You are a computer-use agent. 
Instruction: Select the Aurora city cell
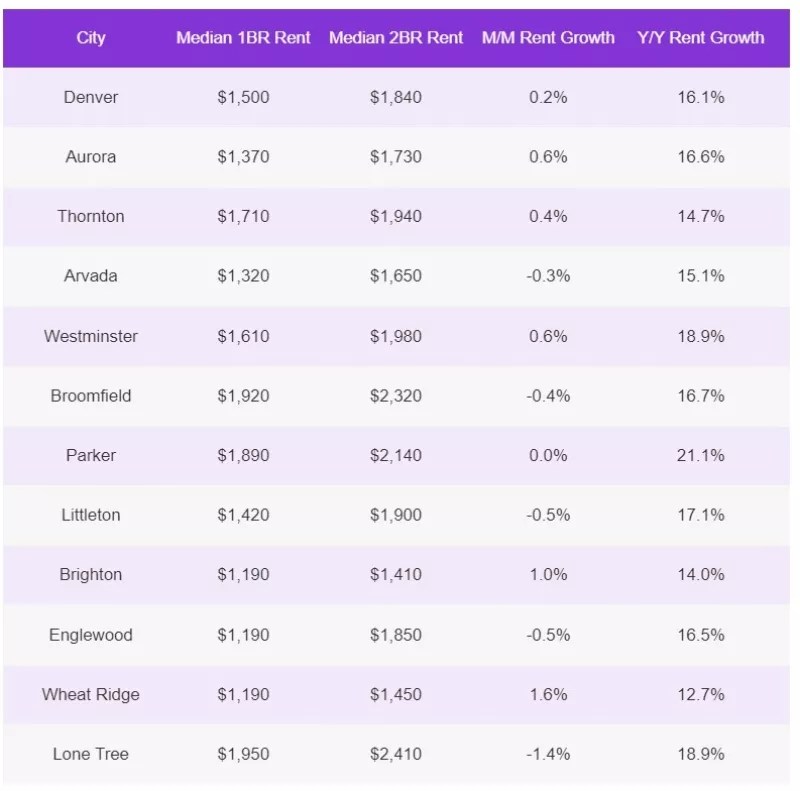click(x=91, y=157)
